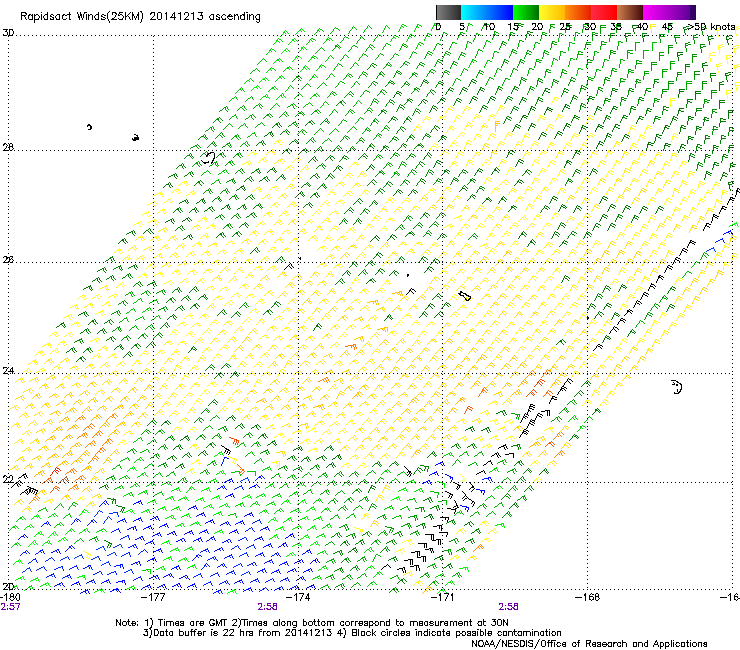Click the latitude label 22
Screen dimensions: 740x650
click(x=8, y=479)
